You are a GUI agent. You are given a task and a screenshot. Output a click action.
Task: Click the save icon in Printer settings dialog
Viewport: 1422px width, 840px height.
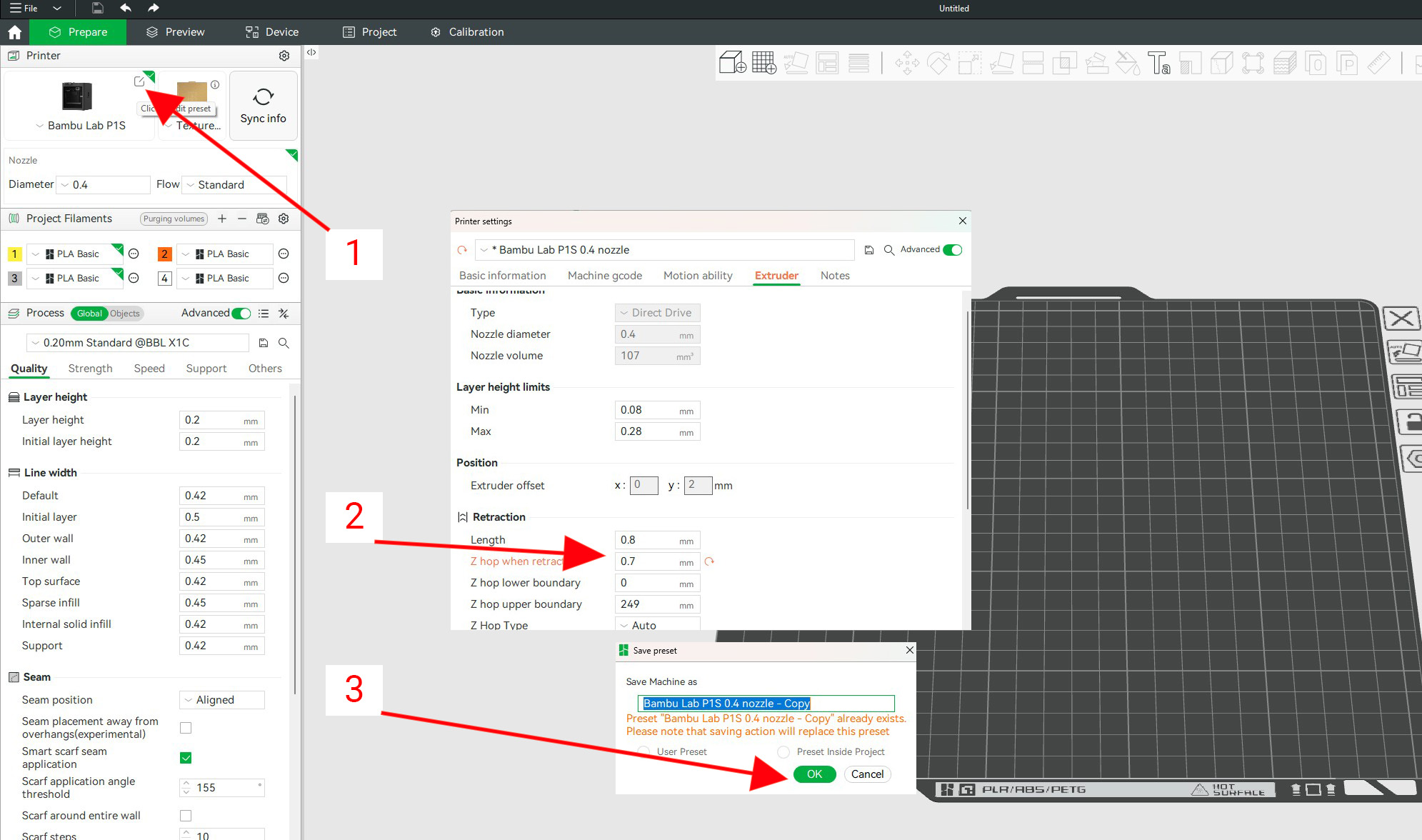869,250
